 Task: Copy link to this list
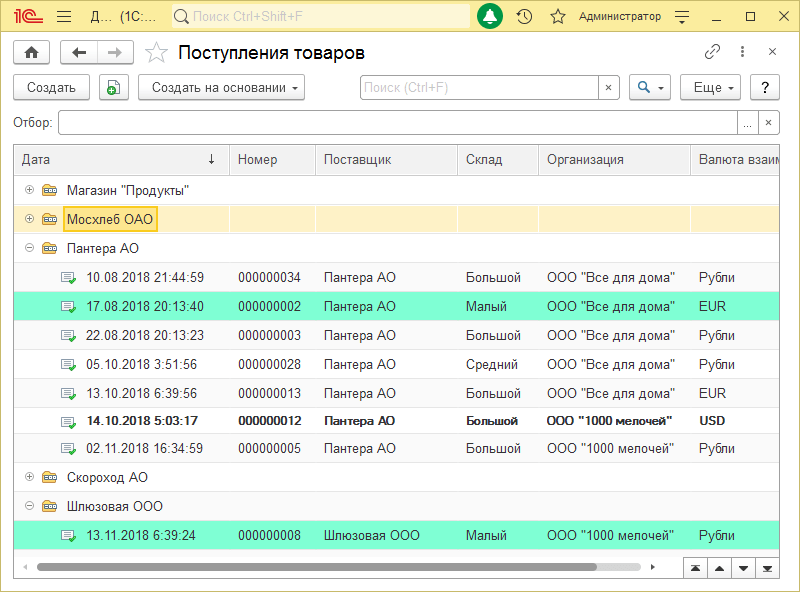(712, 52)
